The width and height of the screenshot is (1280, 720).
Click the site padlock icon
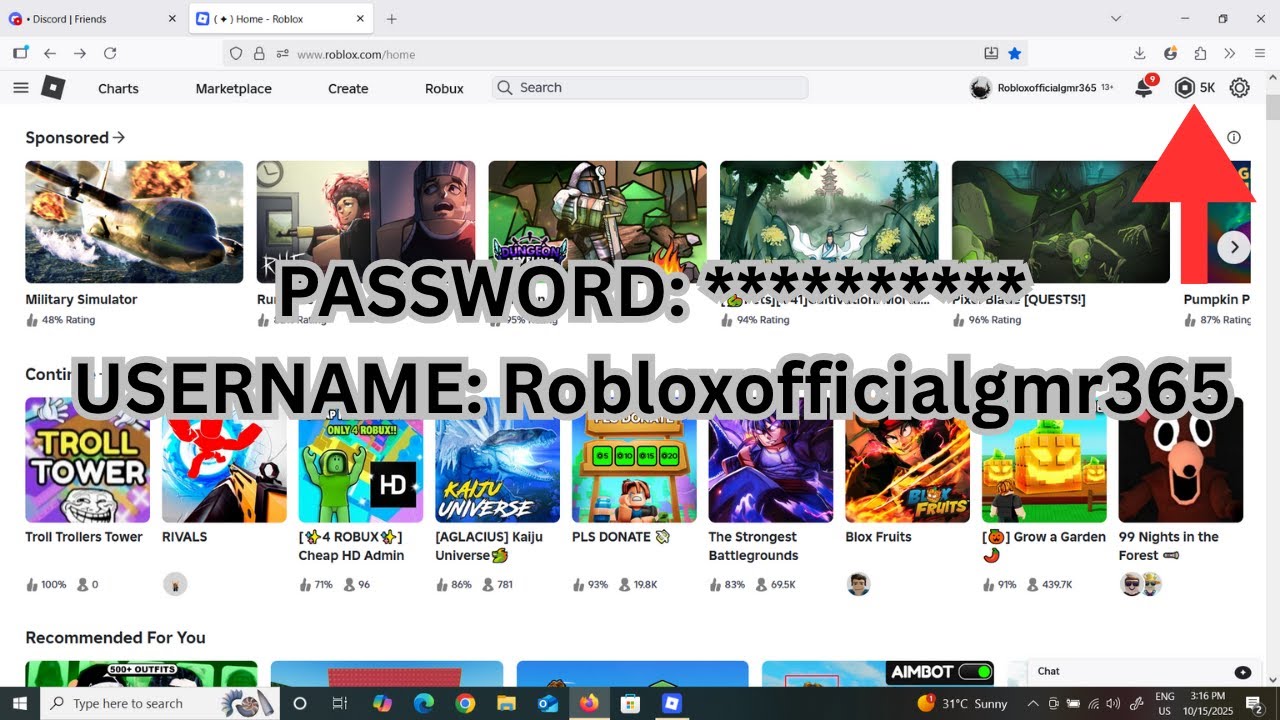tap(259, 54)
